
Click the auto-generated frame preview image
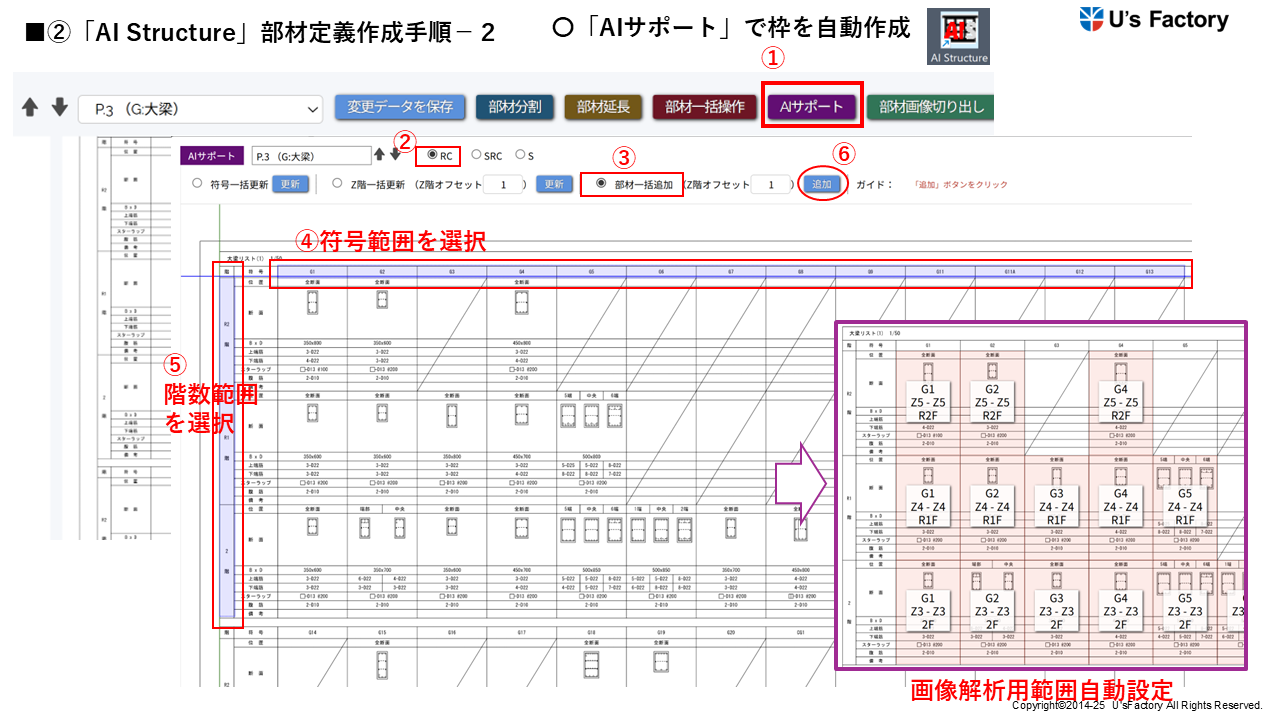coord(1040,495)
